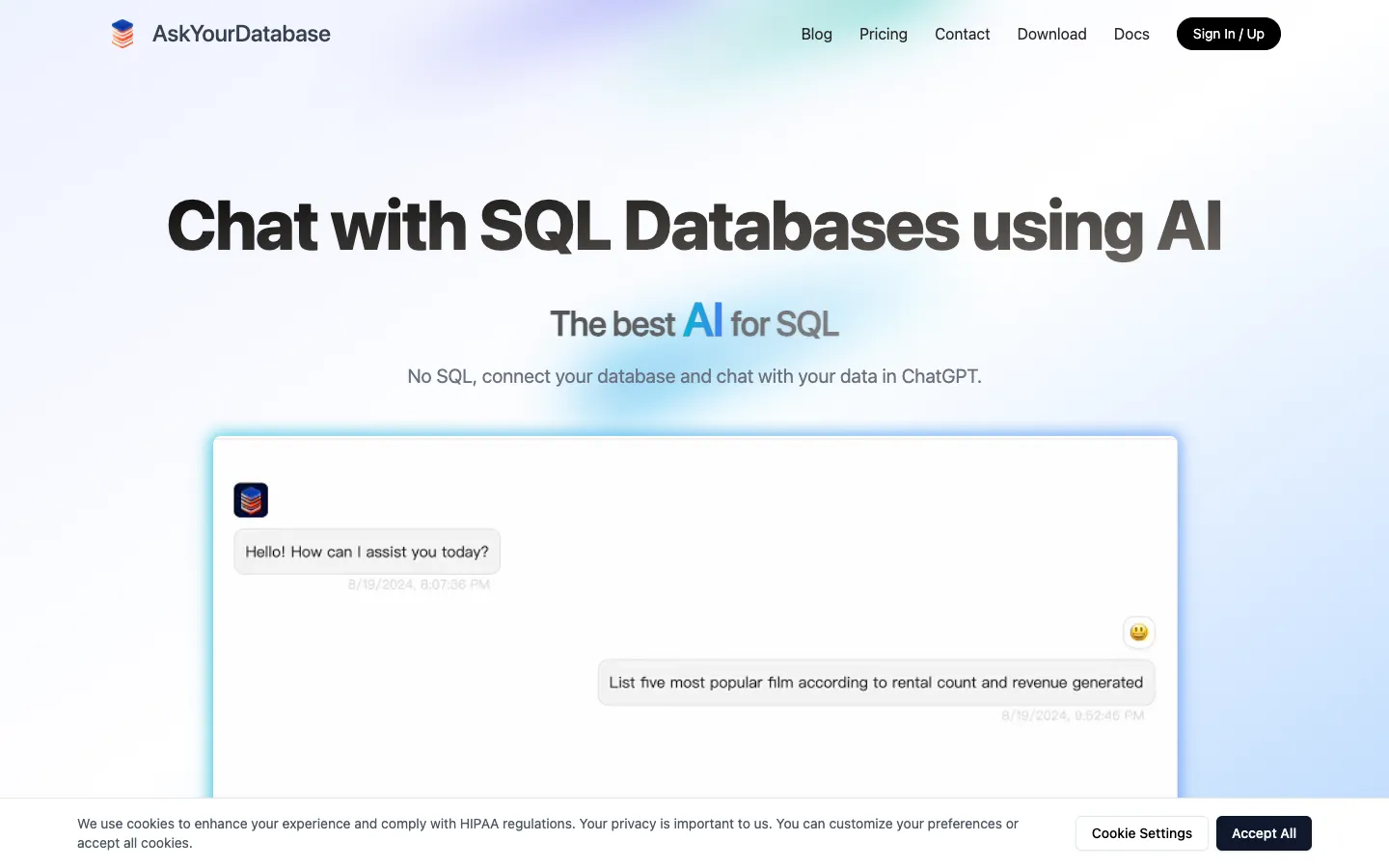1389x868 pixels.
Task: Click the 'Chat with SQL Databases using AI' headline
Action: tap(694, 226)
